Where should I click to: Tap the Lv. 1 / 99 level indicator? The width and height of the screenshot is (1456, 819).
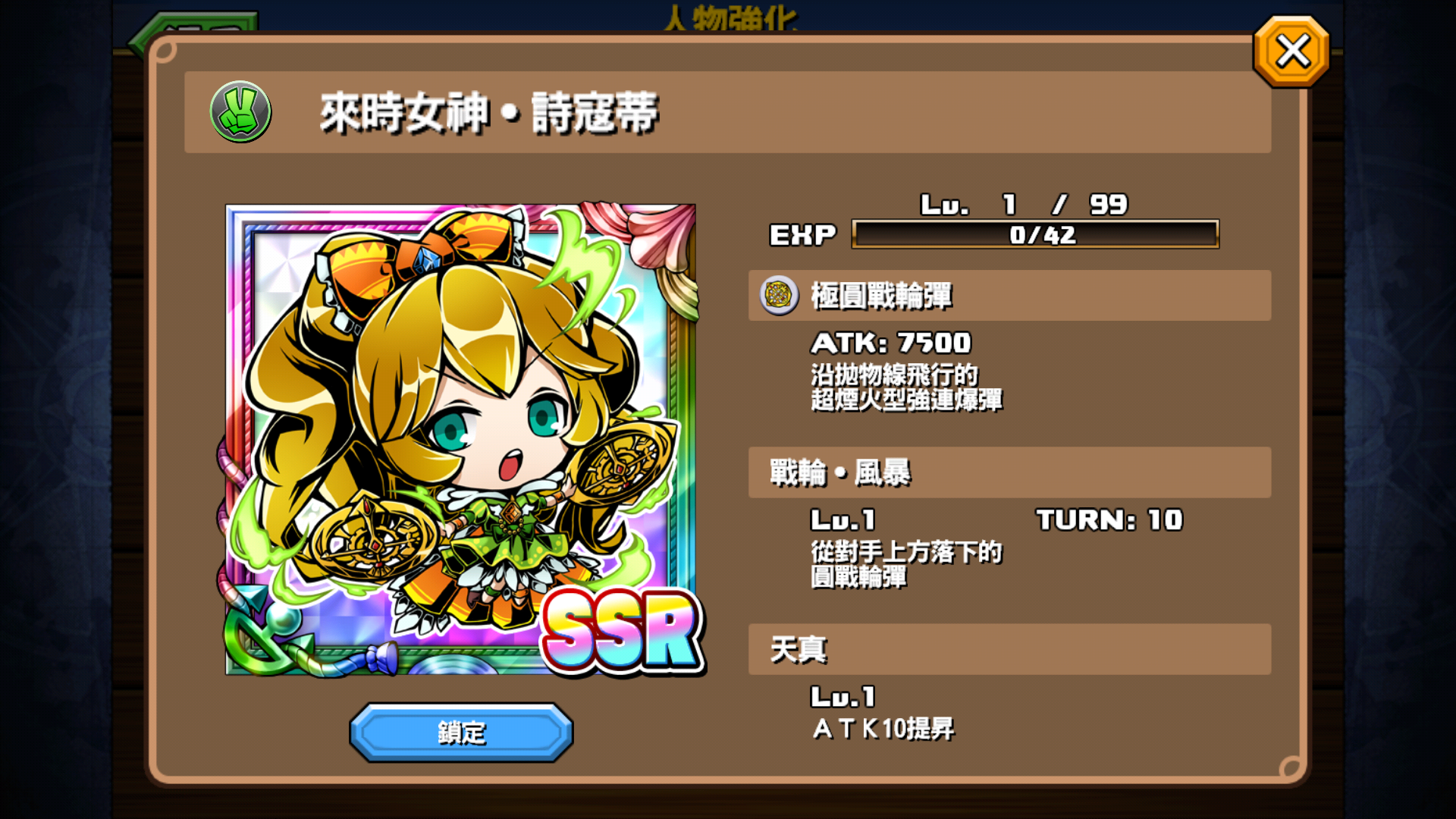point(1024,204)
